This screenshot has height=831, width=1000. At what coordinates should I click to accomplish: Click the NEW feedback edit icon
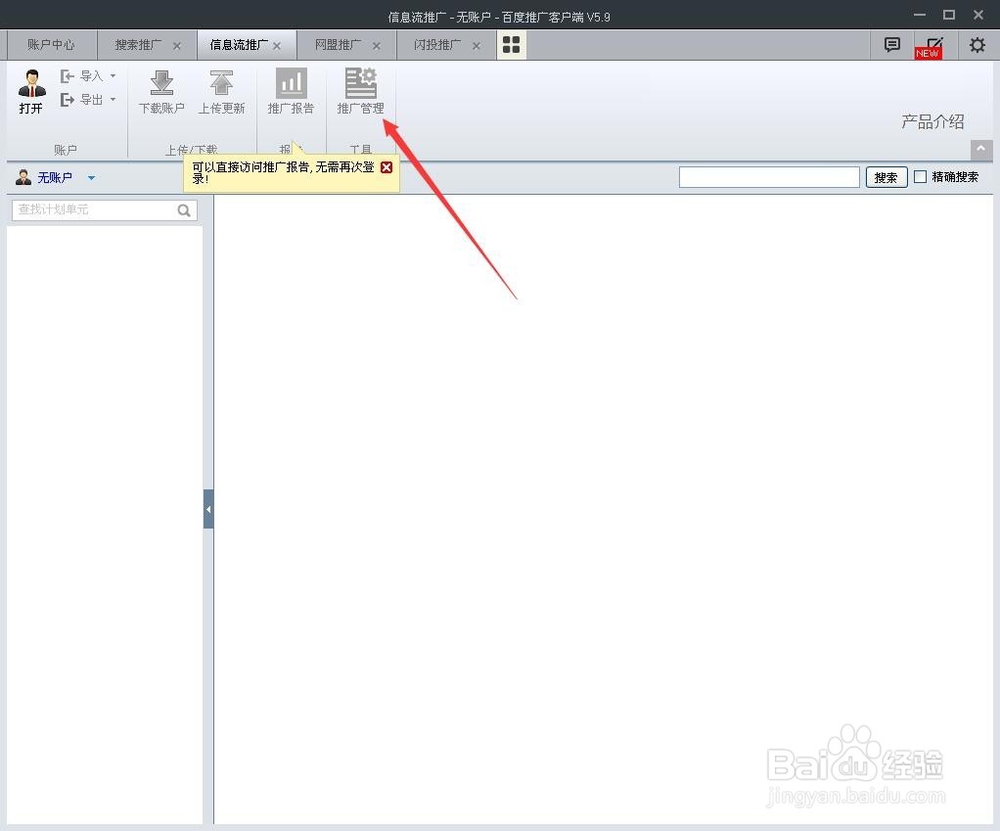[929, 47]
